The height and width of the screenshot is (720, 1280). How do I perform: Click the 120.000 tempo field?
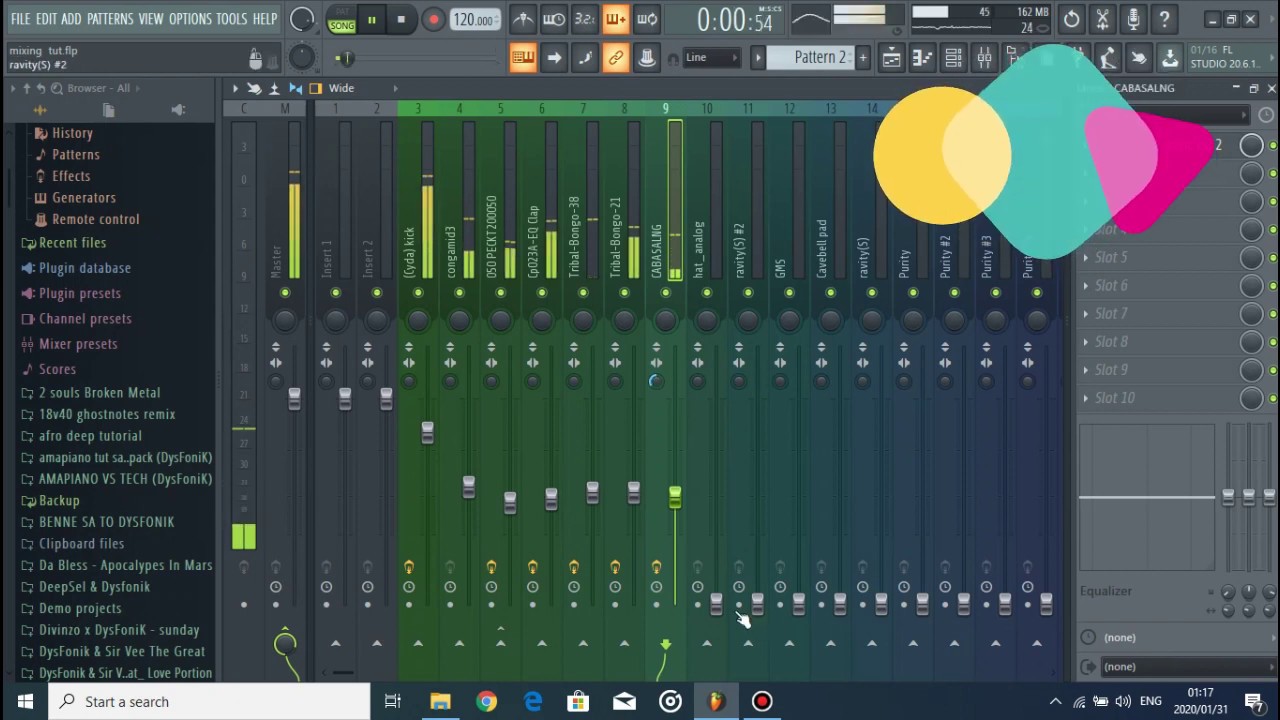coord(474,20)
